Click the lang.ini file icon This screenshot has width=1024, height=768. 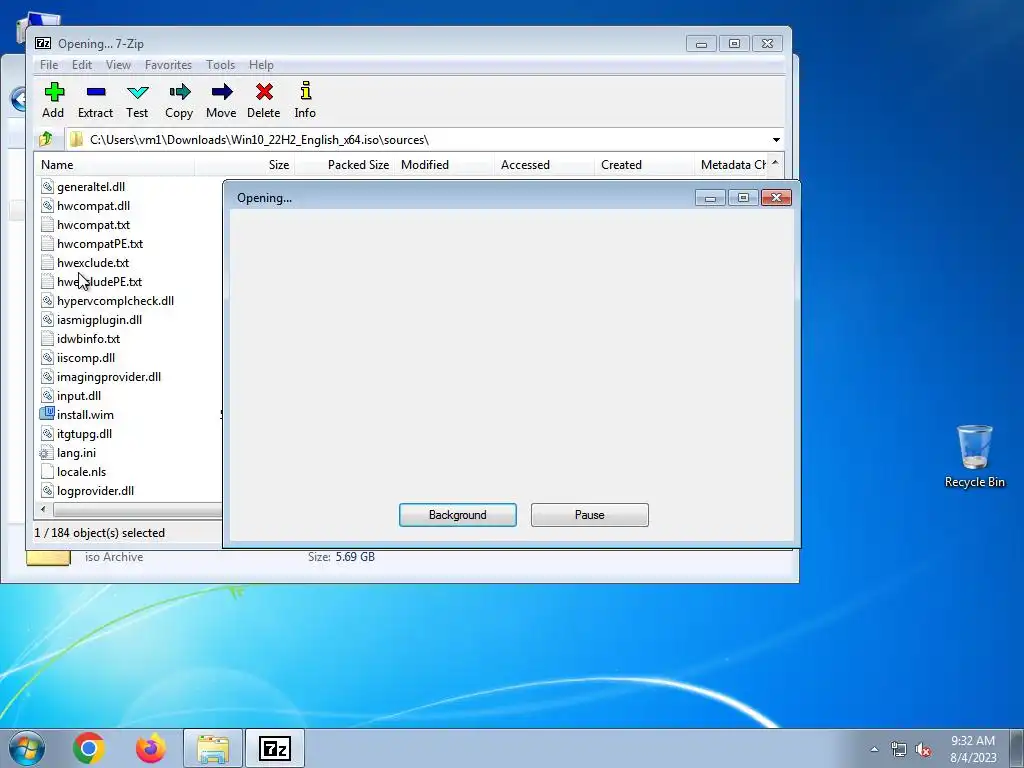click(x=46, y=453)
